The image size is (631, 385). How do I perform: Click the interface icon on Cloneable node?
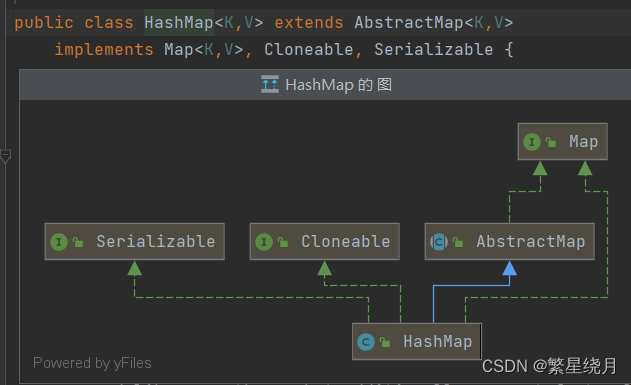click(264, 242)
